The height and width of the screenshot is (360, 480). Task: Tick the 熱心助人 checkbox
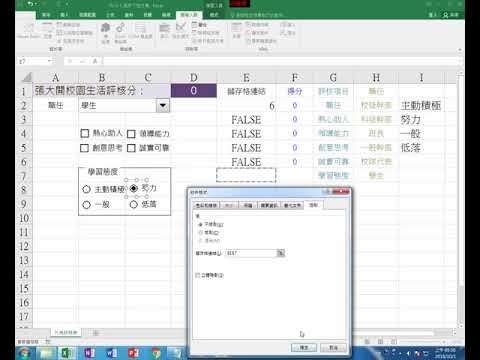(85, 134)
